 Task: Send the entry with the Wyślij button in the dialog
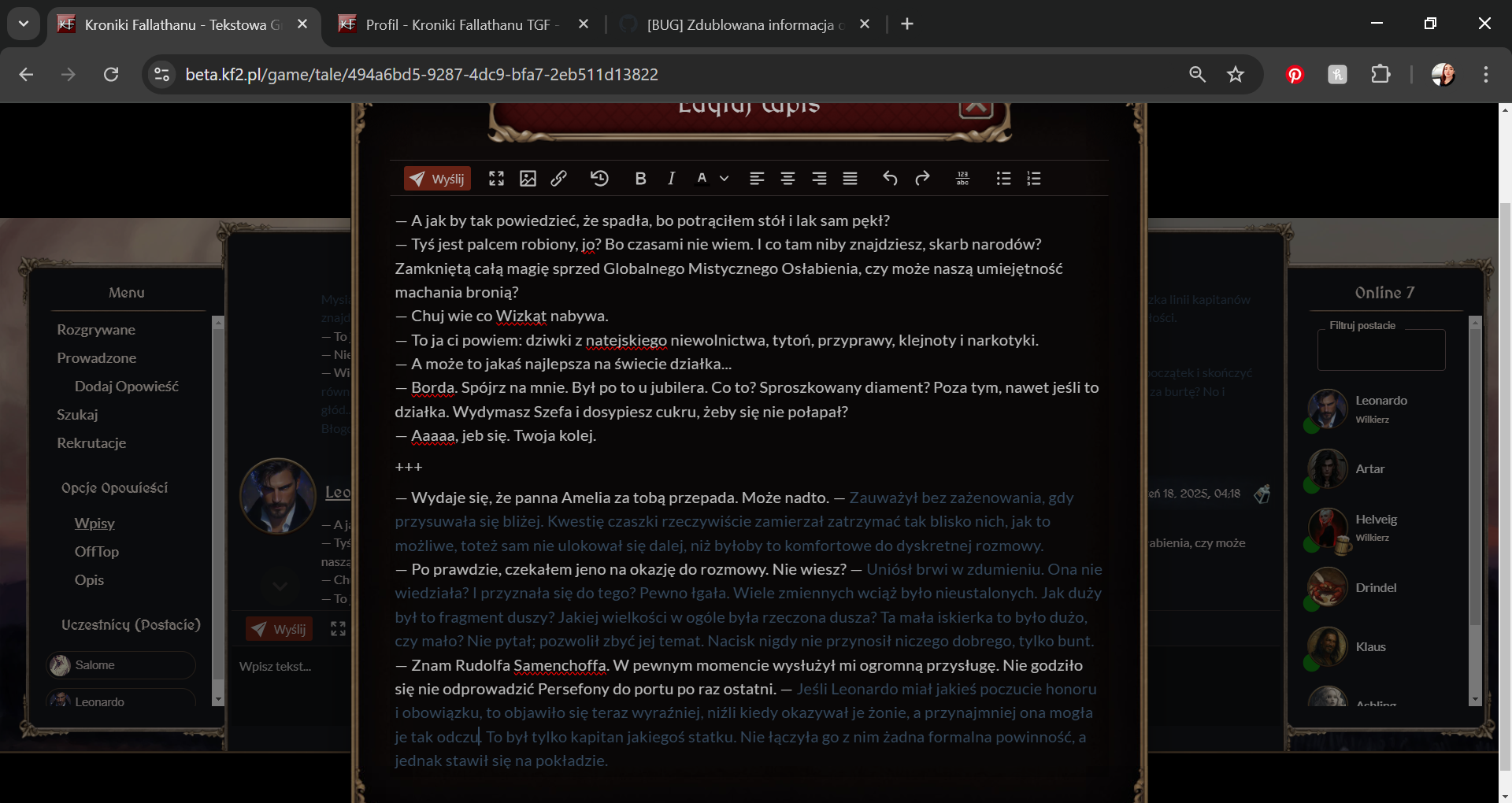tap(437, 179)
